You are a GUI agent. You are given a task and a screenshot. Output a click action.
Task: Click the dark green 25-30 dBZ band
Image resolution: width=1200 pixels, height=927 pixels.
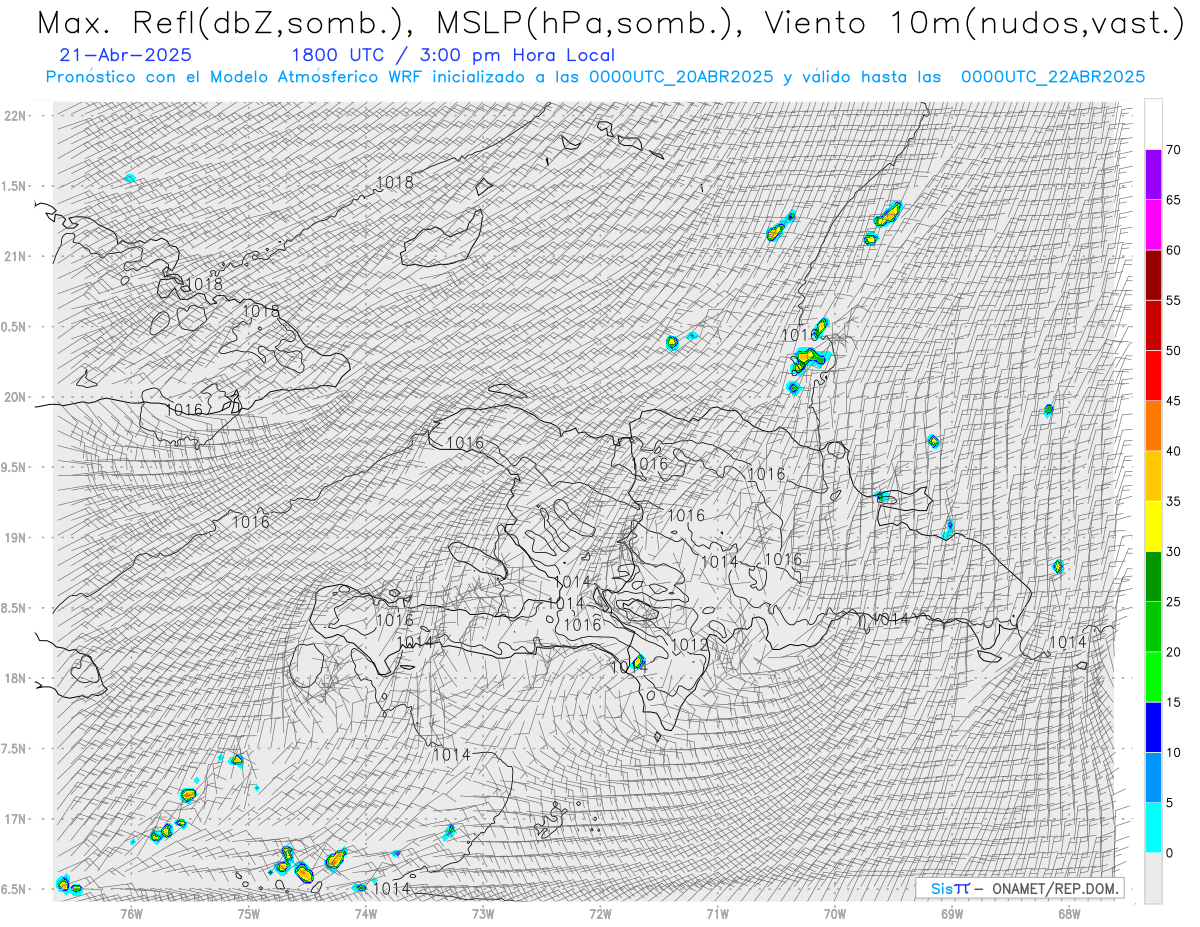coord(1153,576)
